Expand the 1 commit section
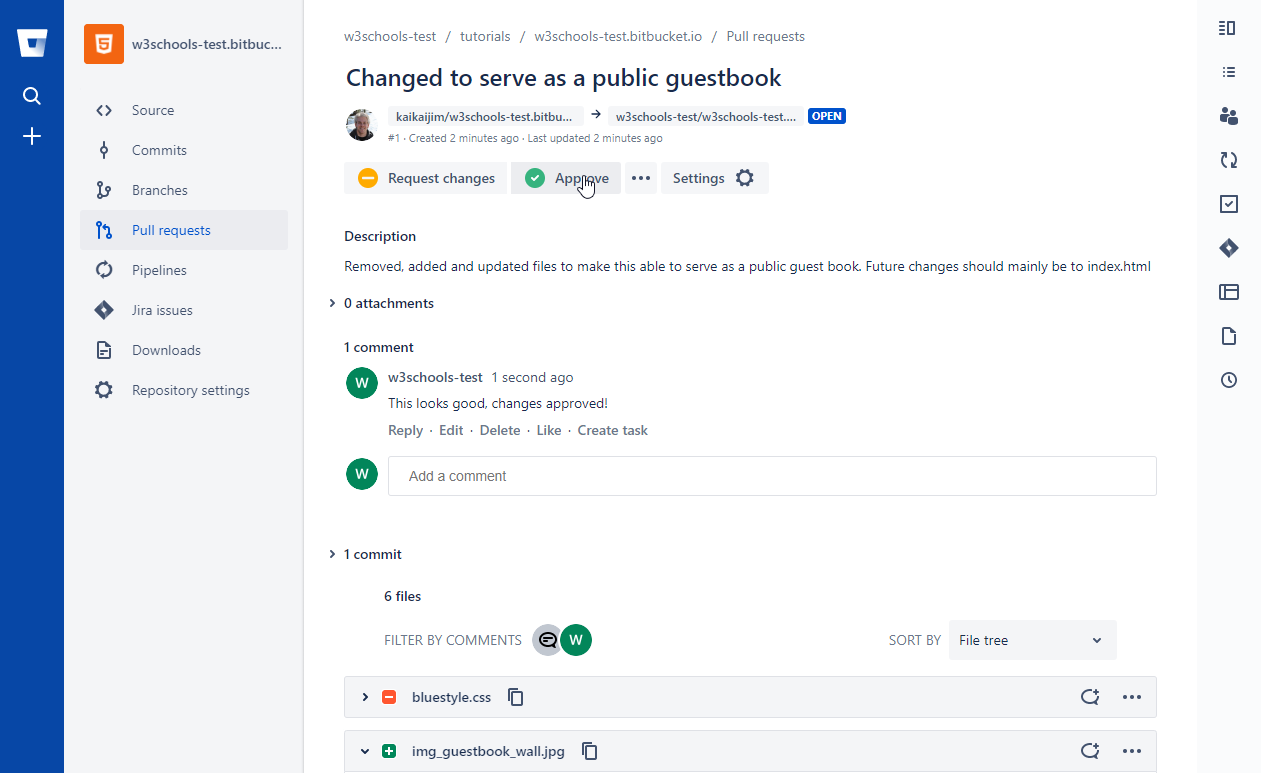This screenshot has width=1261, height=773. point(371,554)
